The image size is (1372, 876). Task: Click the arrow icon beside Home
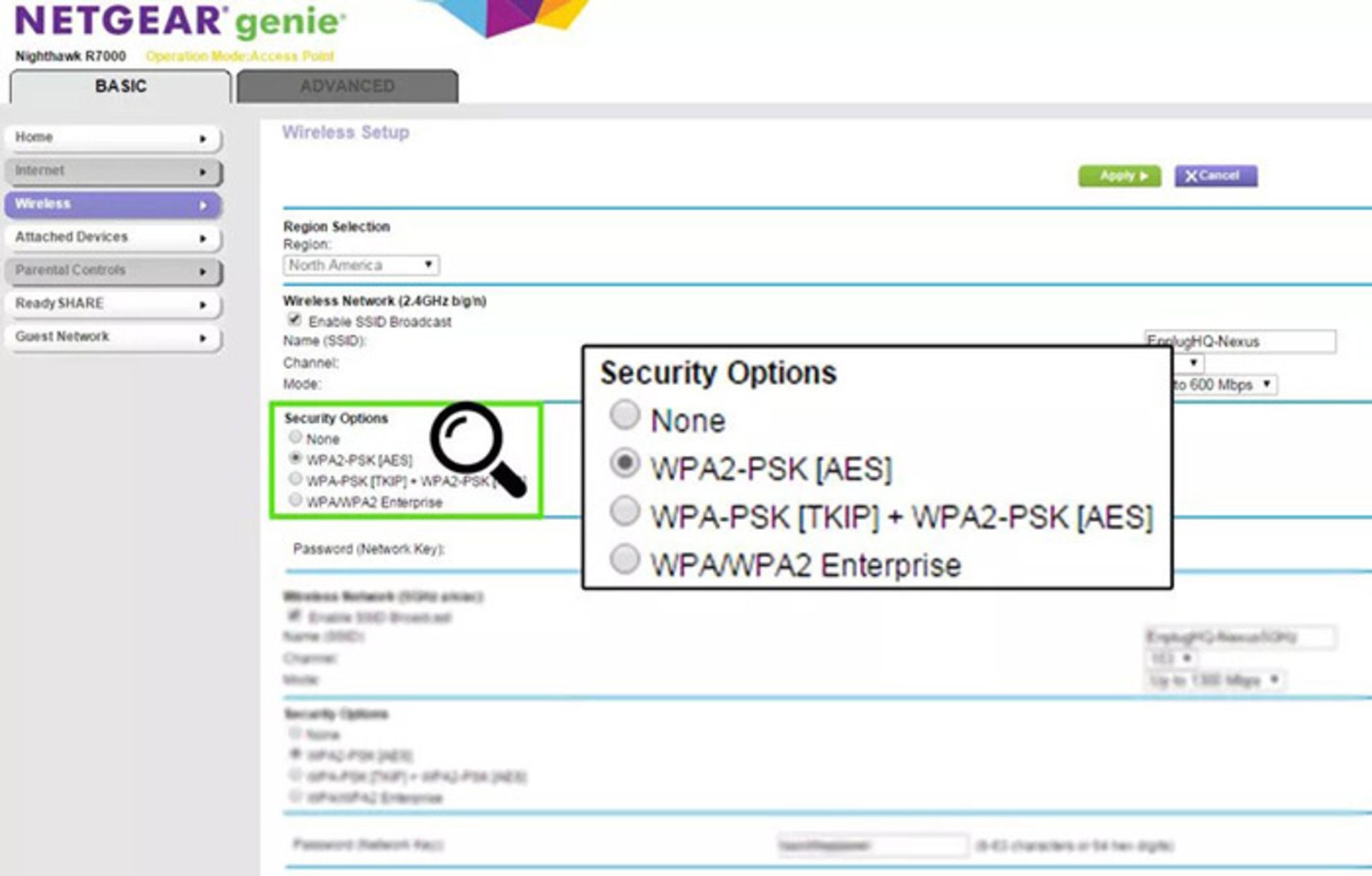202,137
